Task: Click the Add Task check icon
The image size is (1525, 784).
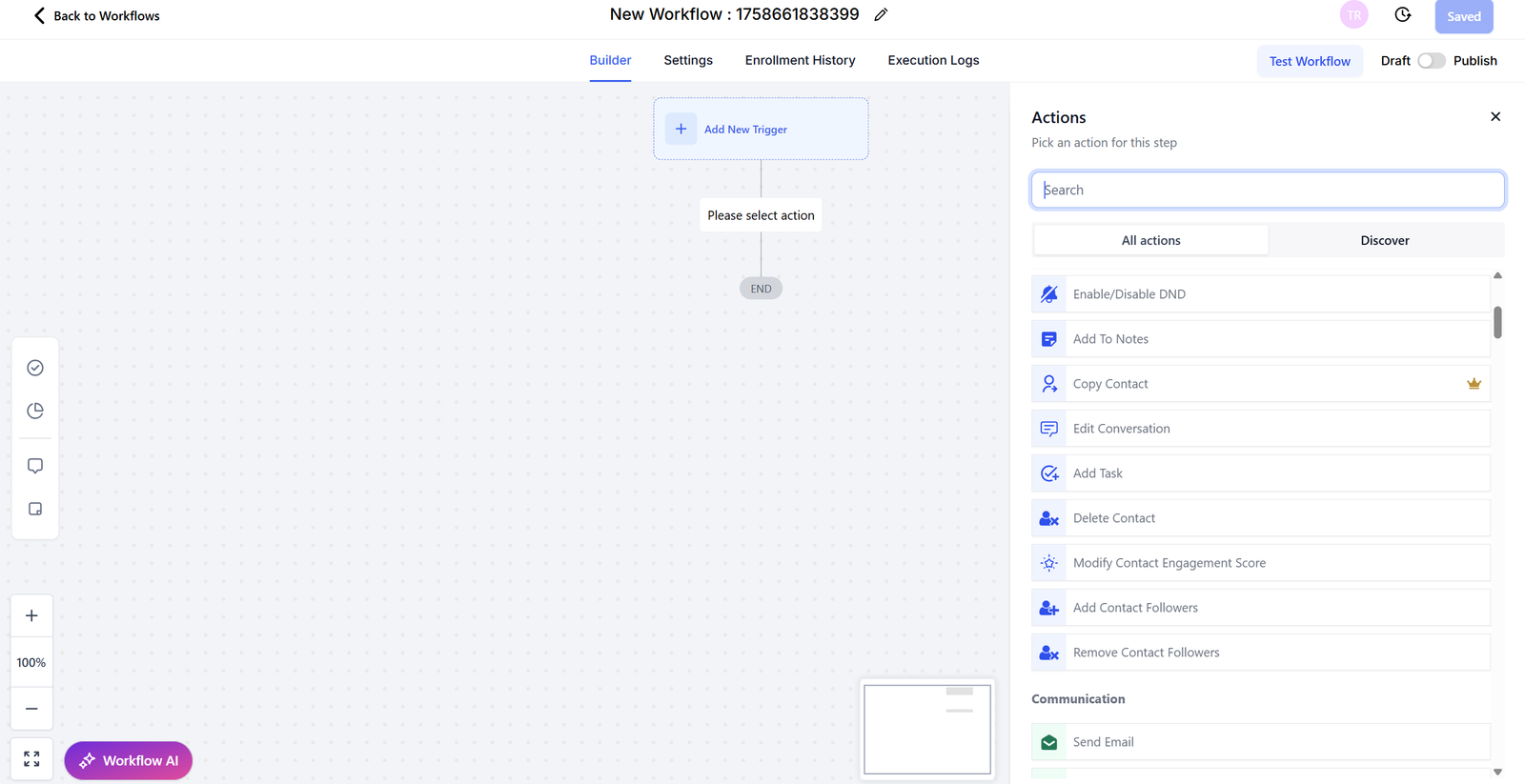Action: coord(1049,473)
